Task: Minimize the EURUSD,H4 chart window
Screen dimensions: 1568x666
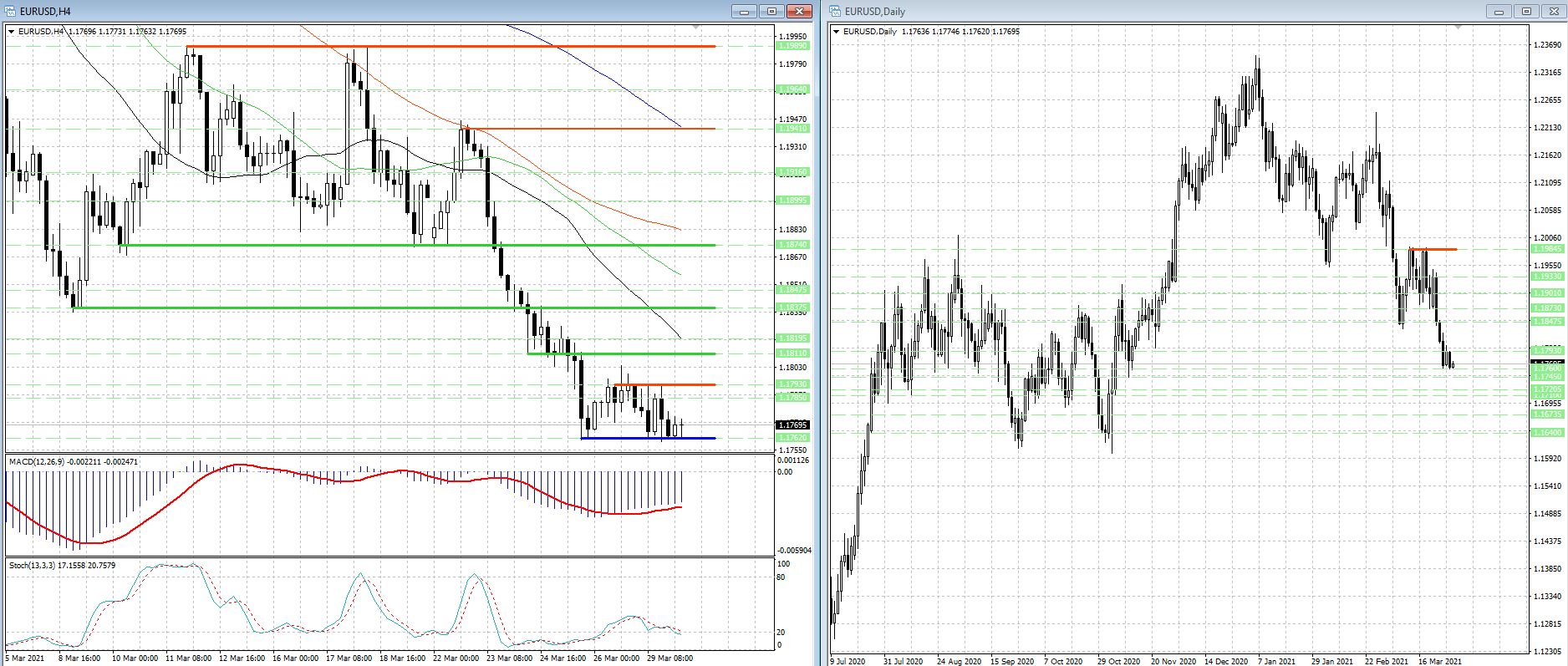Action: [x=743, y=11]
